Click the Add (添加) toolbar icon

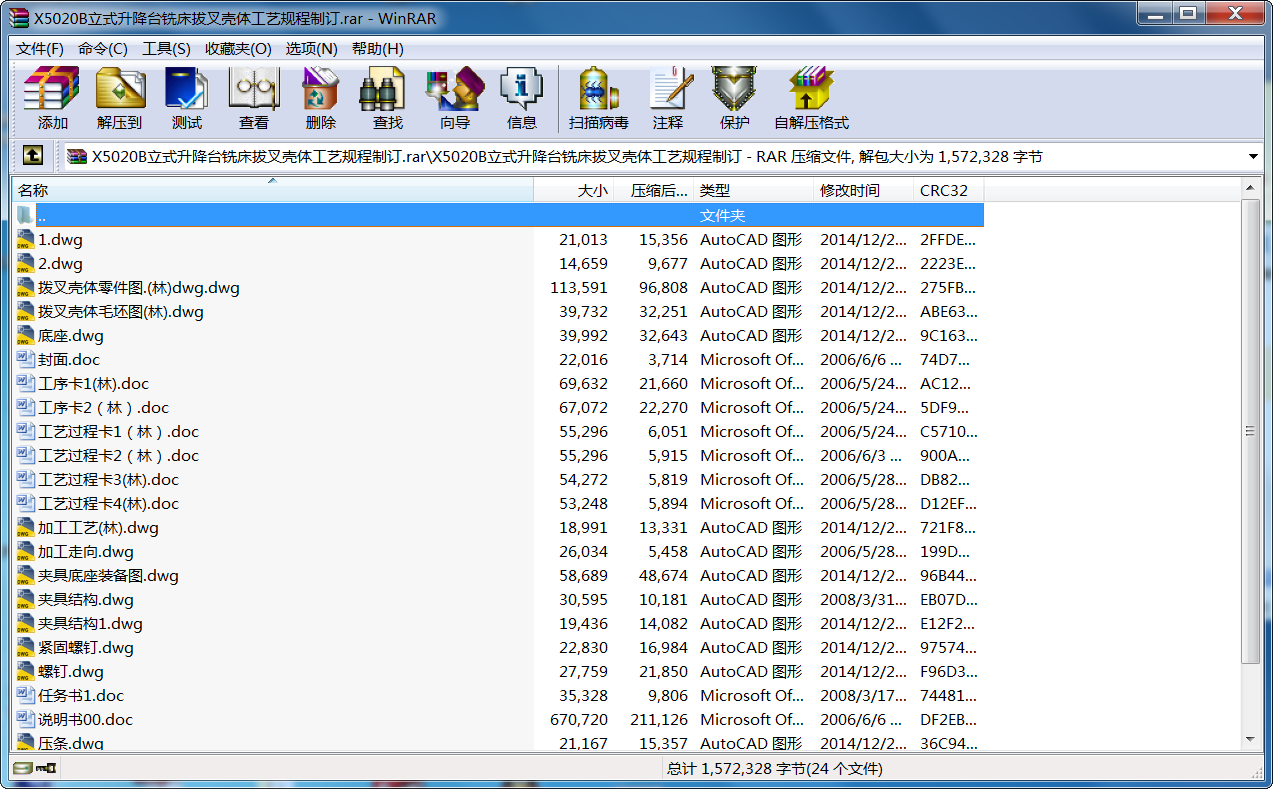52,98
